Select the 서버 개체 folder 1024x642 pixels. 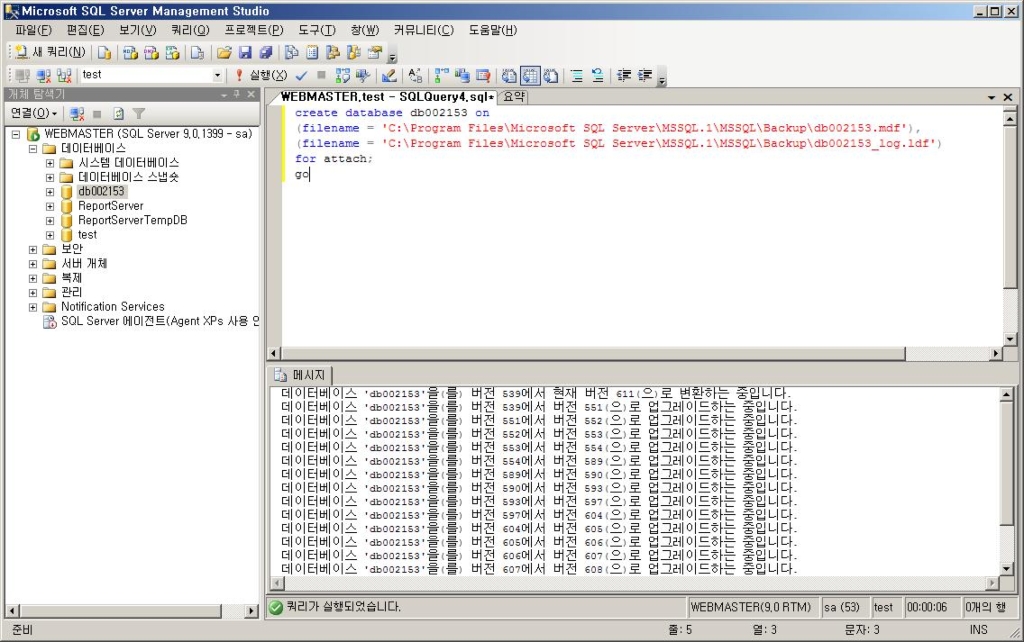click(84, 264)
